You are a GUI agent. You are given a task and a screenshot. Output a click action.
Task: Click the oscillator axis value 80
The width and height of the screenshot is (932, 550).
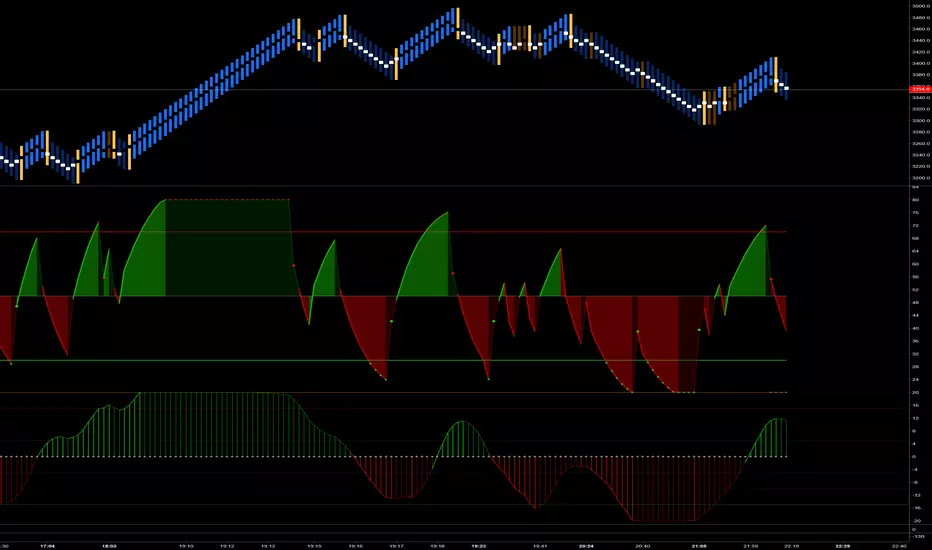(915, 200)
